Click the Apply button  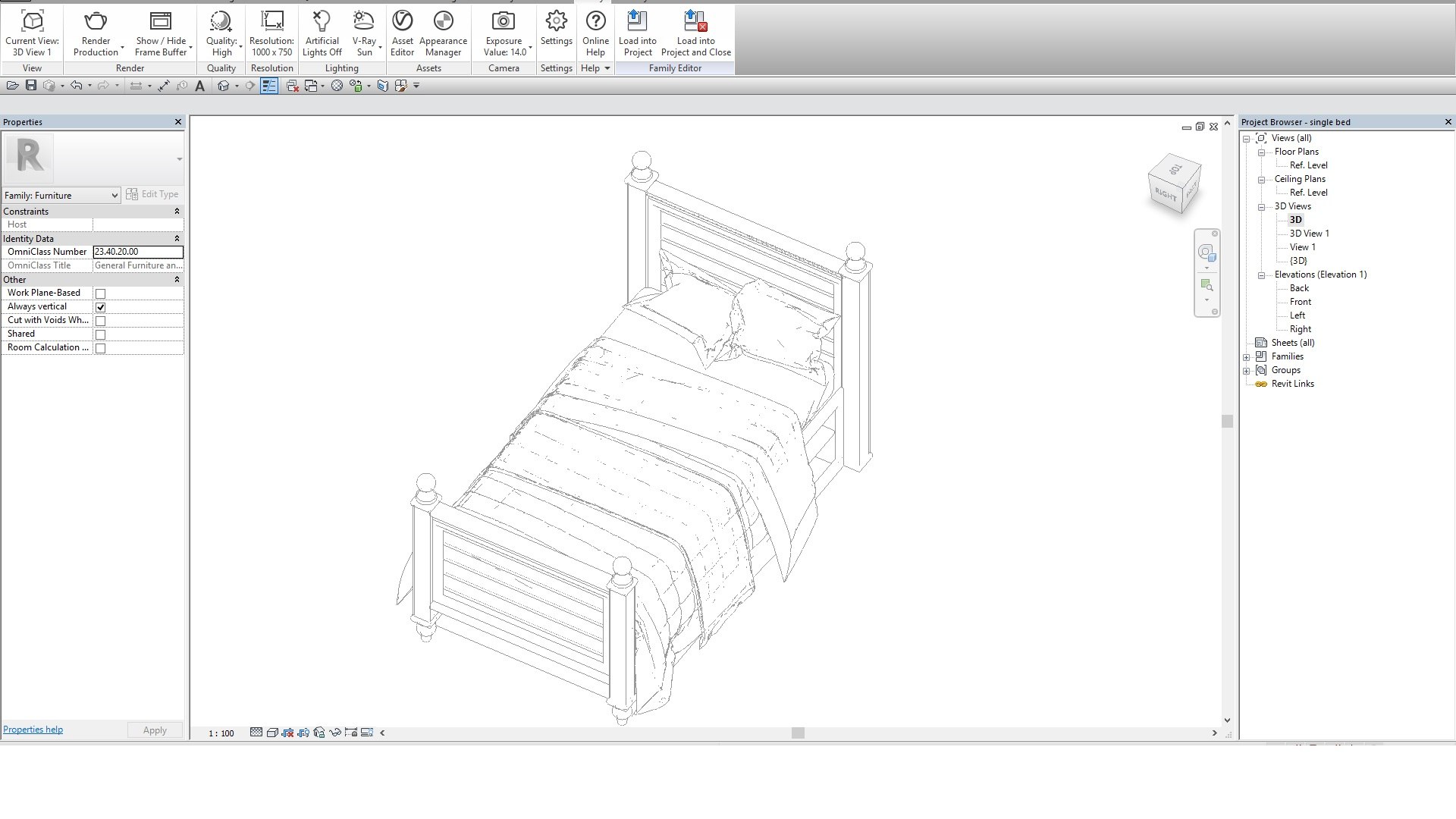[x=155, y=730]
